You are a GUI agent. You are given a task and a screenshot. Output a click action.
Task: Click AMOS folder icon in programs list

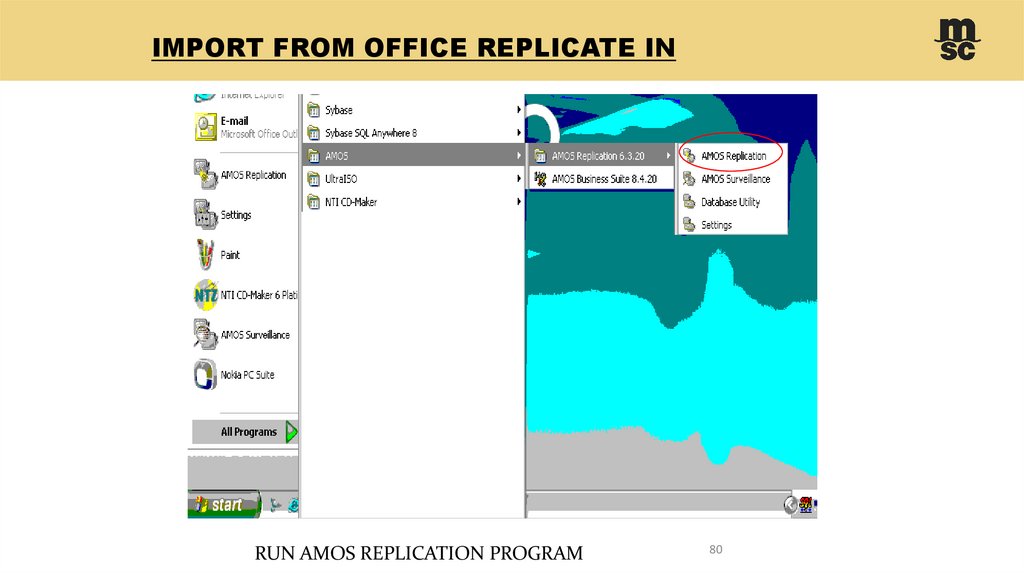pyautogui.click(x=313, y=155)
